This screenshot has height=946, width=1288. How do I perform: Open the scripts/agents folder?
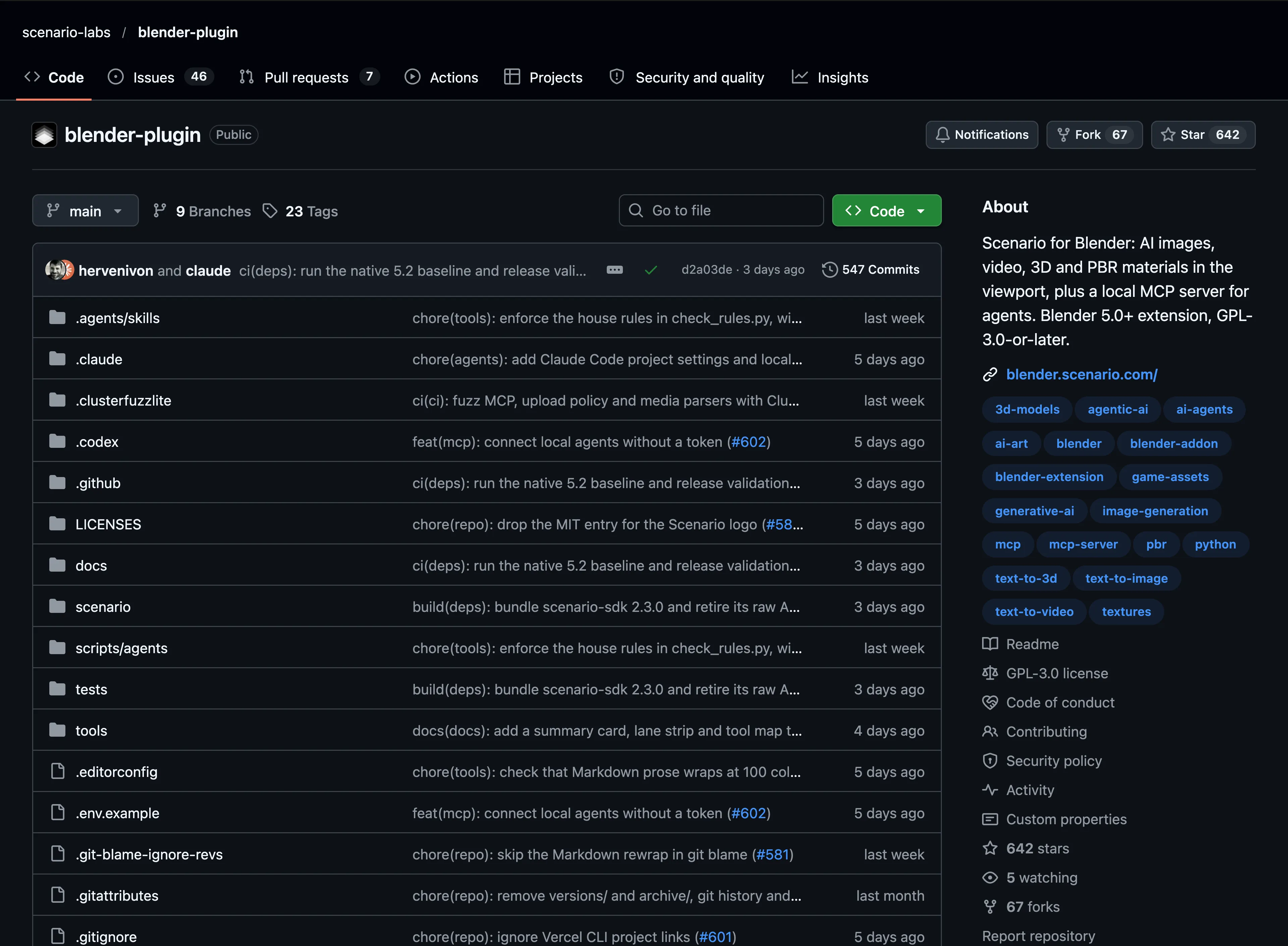[x=121, y=648]
